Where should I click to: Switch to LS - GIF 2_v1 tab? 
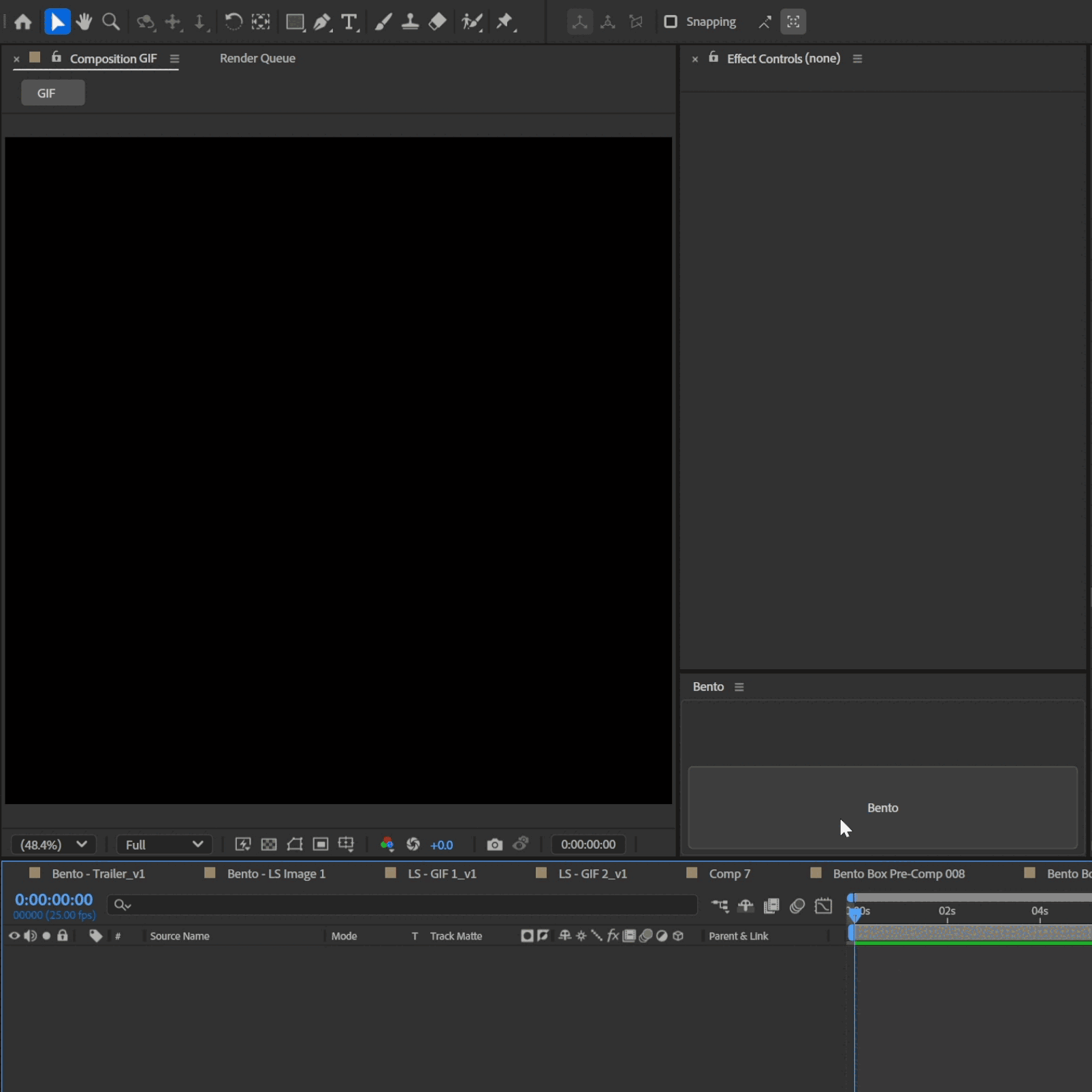tap(593, 873)
